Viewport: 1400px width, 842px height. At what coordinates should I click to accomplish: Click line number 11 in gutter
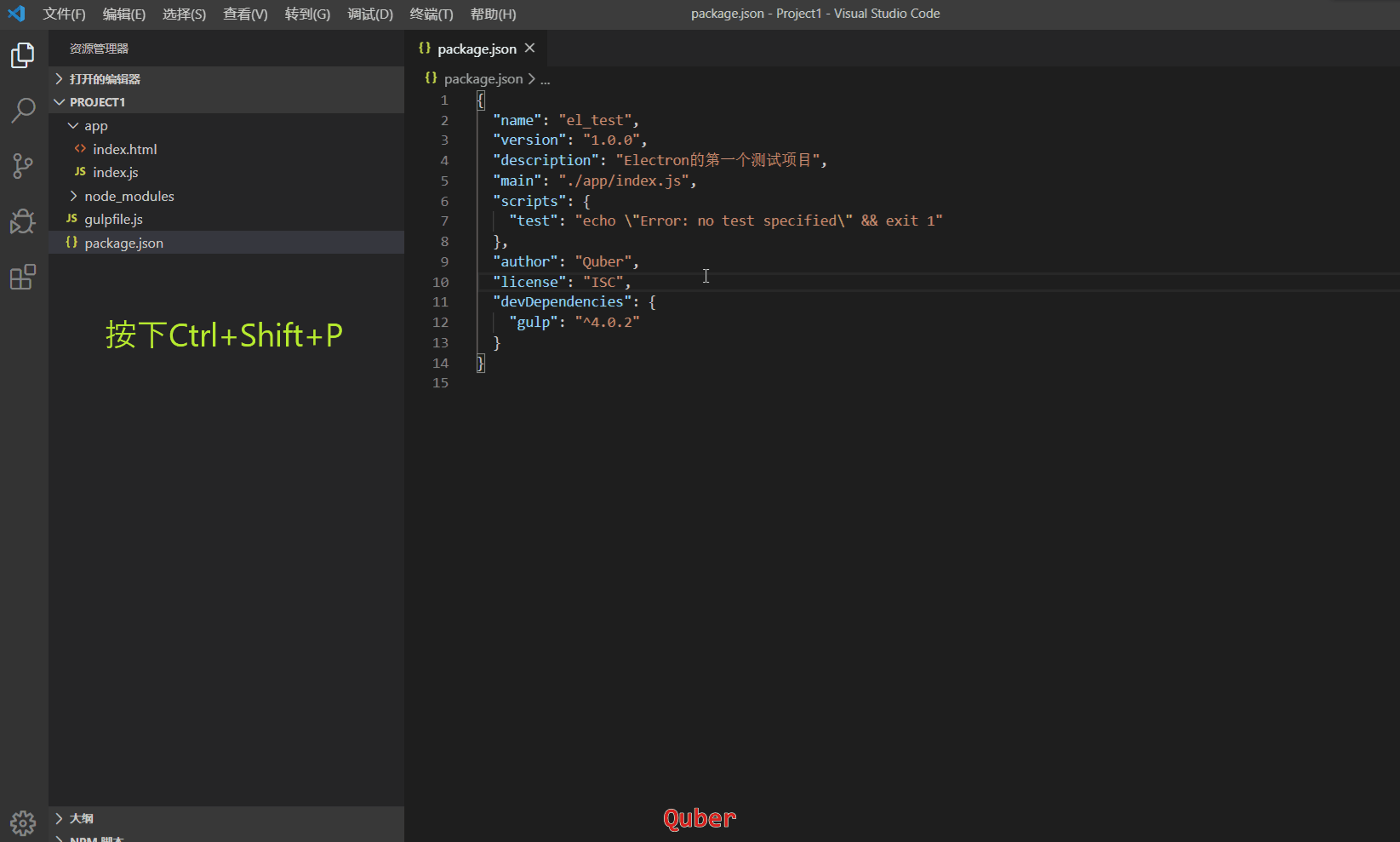point(440,301)
